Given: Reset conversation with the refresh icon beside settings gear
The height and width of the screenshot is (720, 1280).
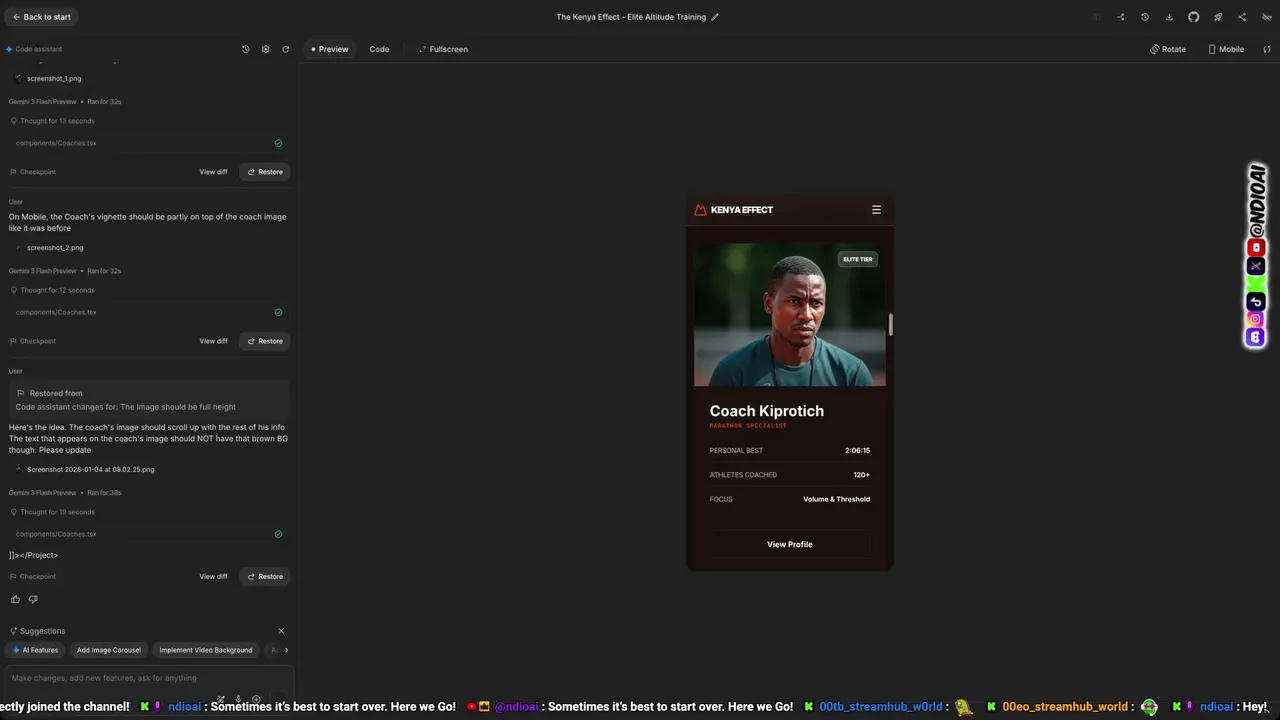Looking at the screenshot, I should pyautogui.click(x=285, y=49).
